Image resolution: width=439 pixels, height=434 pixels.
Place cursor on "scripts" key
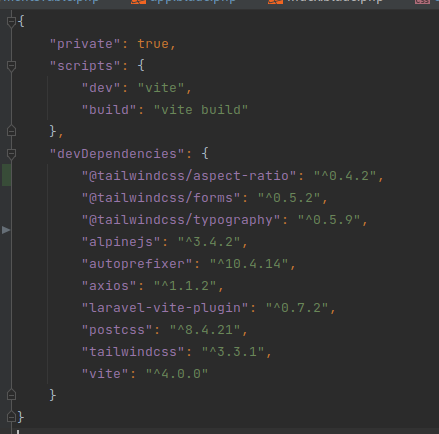click(x=85, y=66)
